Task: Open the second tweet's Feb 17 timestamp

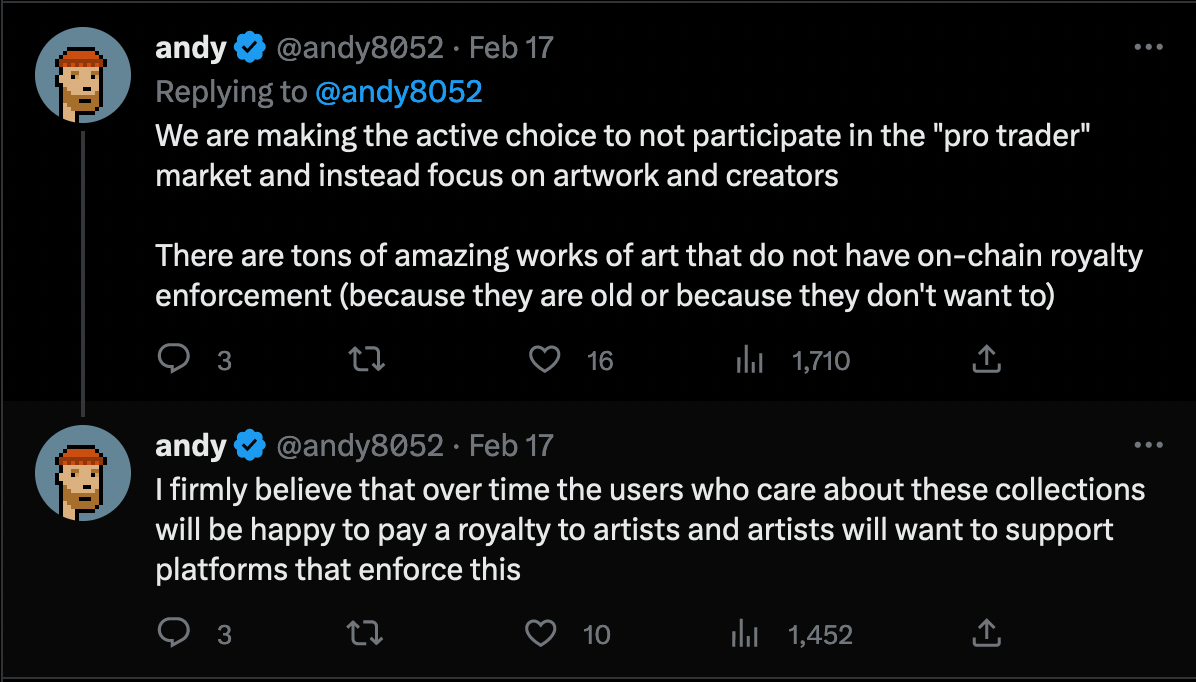Action: tap(511, 445)
